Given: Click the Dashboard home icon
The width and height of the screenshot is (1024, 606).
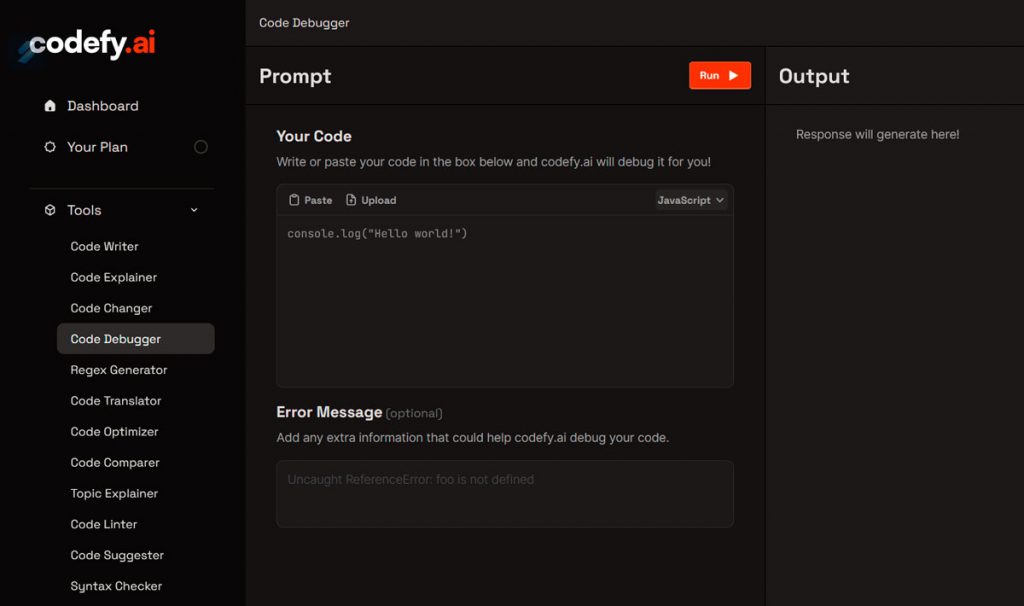Looking at the screenshot, I should click(50, 106).
